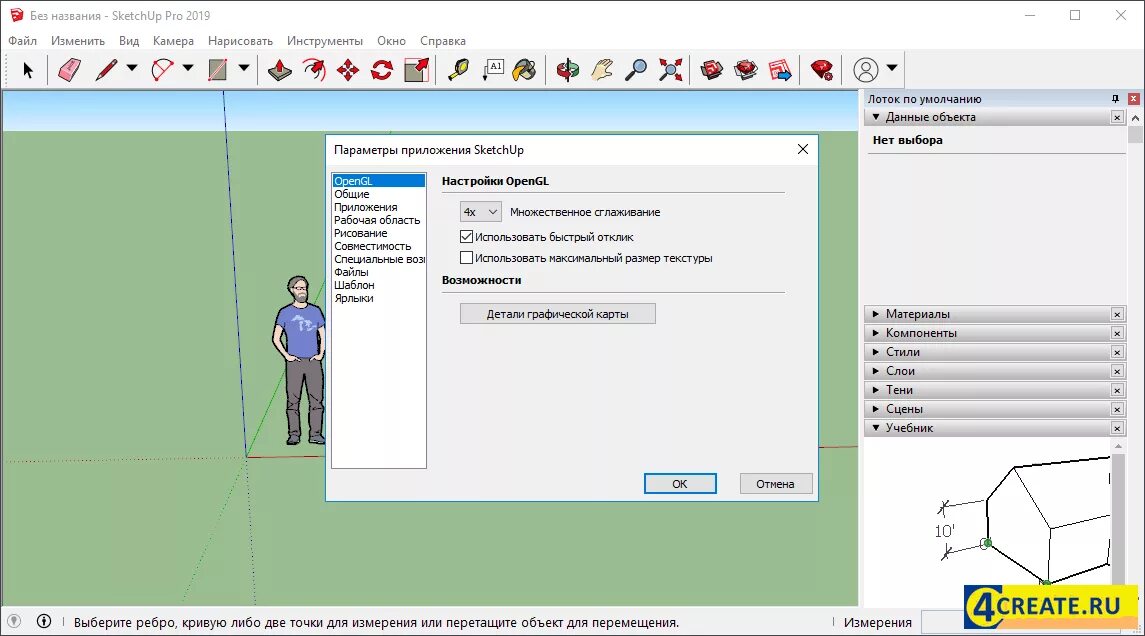Close the Слои panel with X

[x=1117, y=371]
